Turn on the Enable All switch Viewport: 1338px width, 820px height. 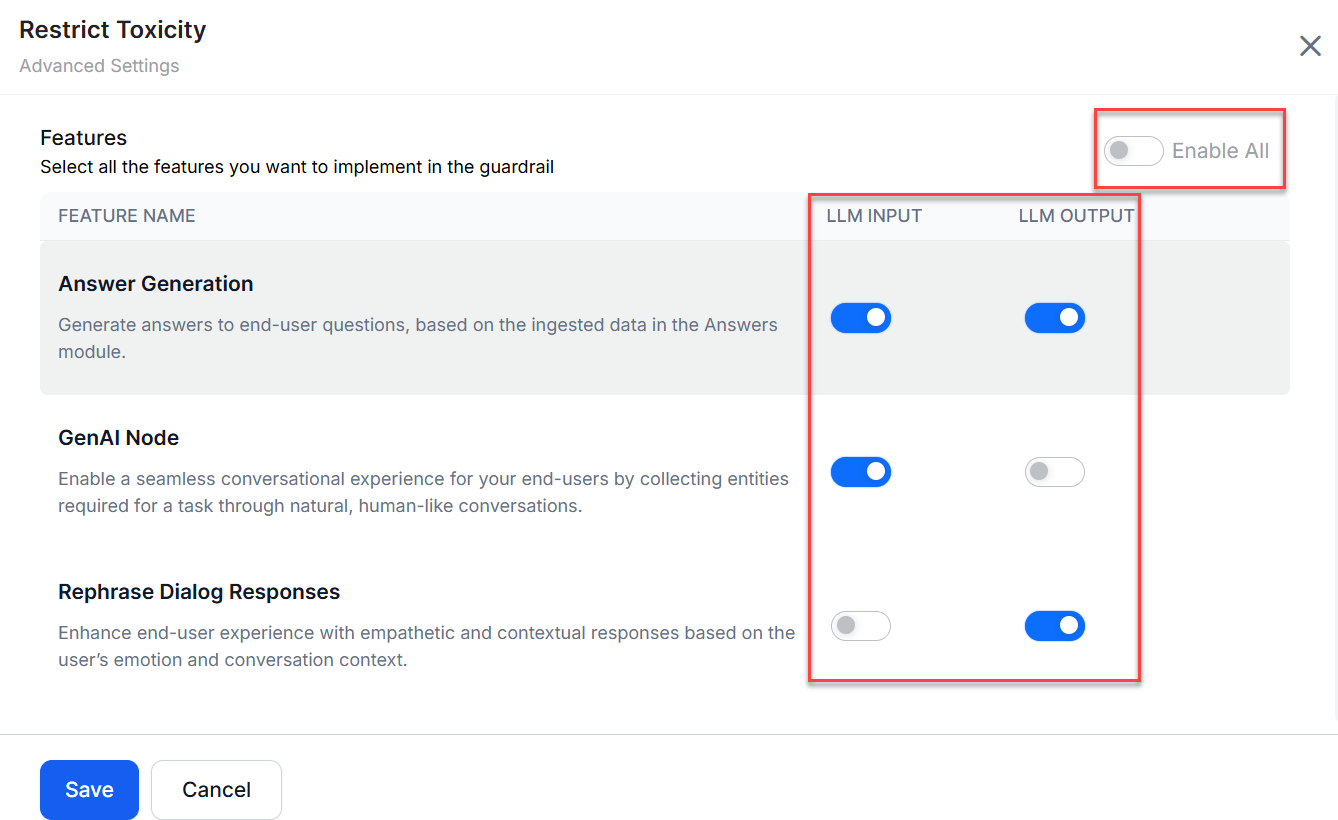point(1133,151)
